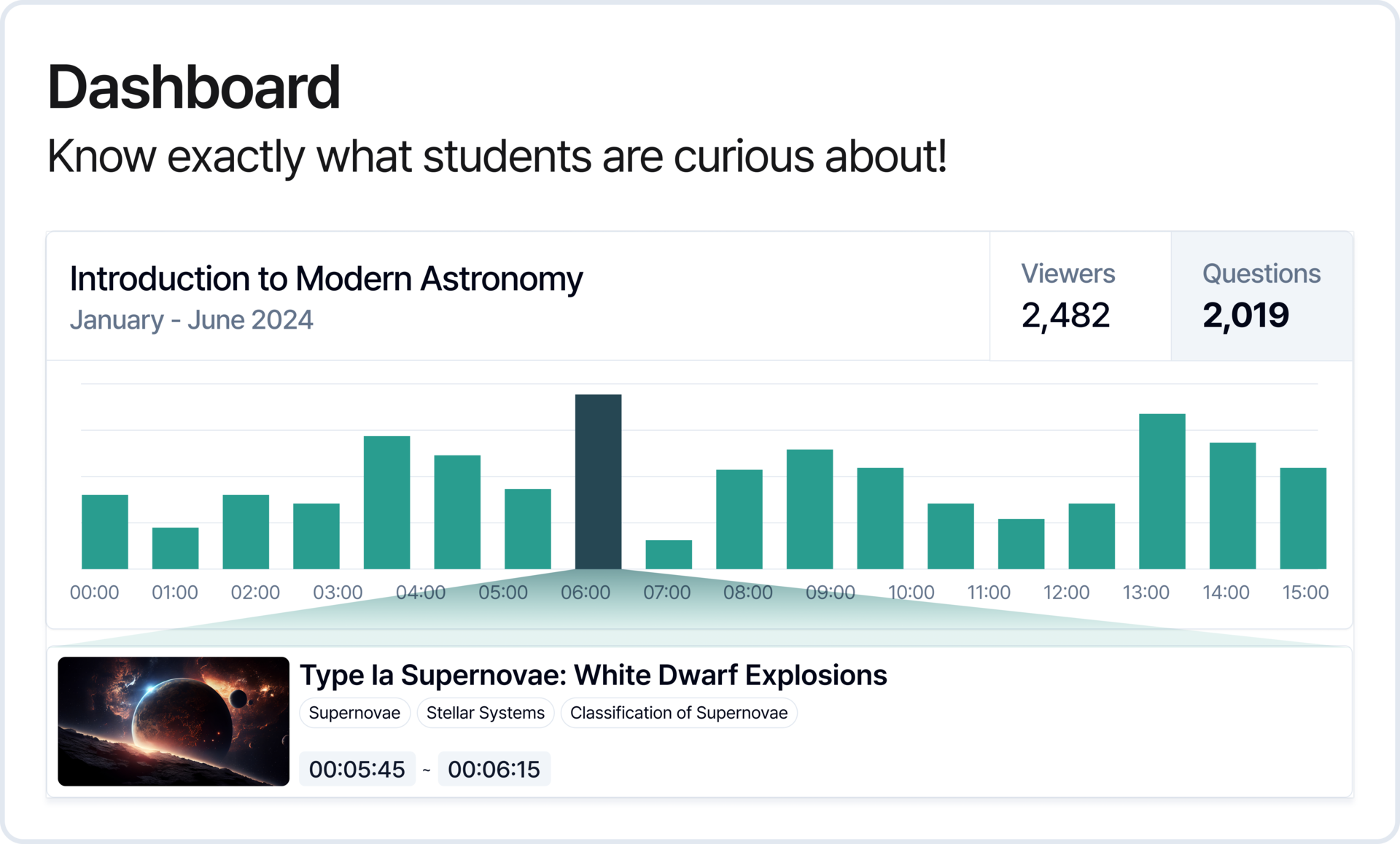Click the January - June 2024 date range

coord(191,320)
